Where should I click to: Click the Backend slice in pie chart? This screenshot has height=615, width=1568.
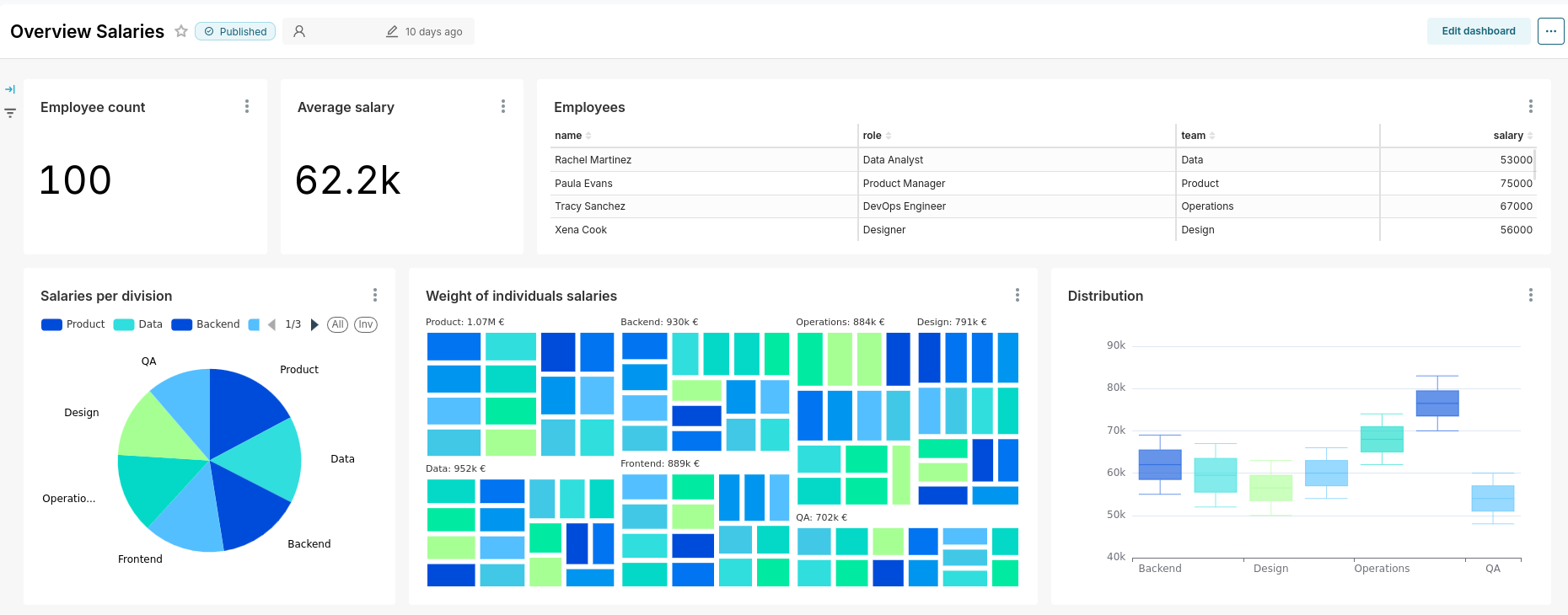[x=250, y=505]
